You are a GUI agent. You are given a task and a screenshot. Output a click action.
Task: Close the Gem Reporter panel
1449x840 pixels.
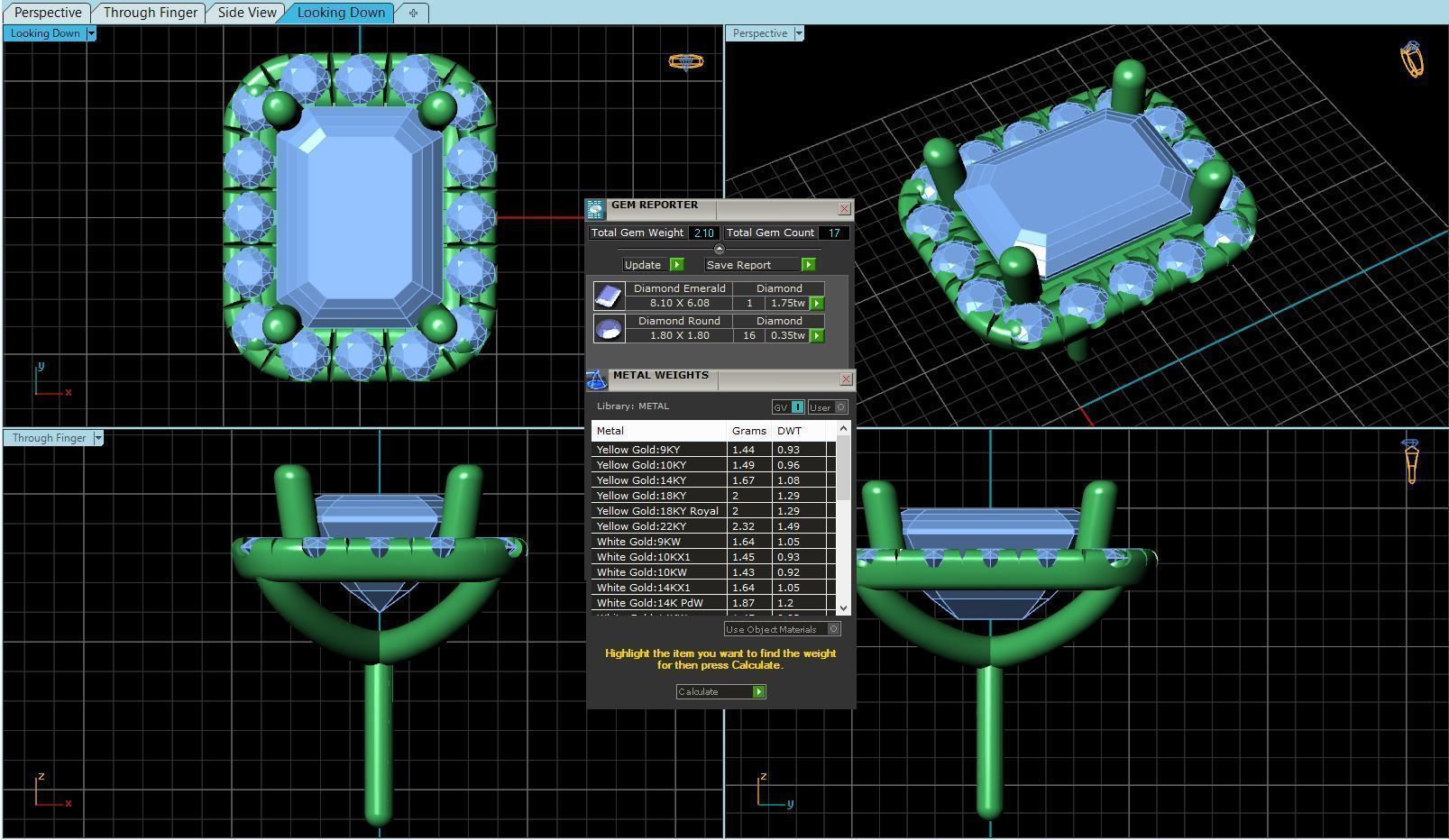[x=845, y=209]
